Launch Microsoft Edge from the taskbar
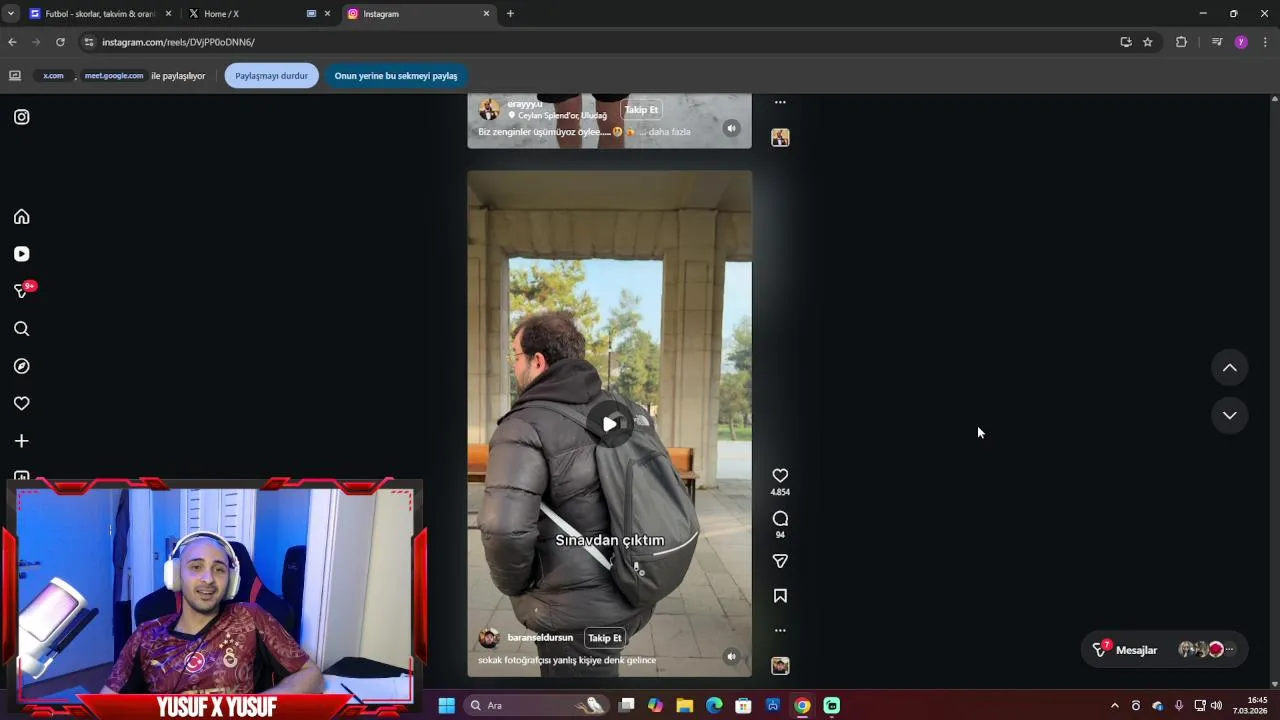This screenshot has height=720, width=1280. [714, 706]
